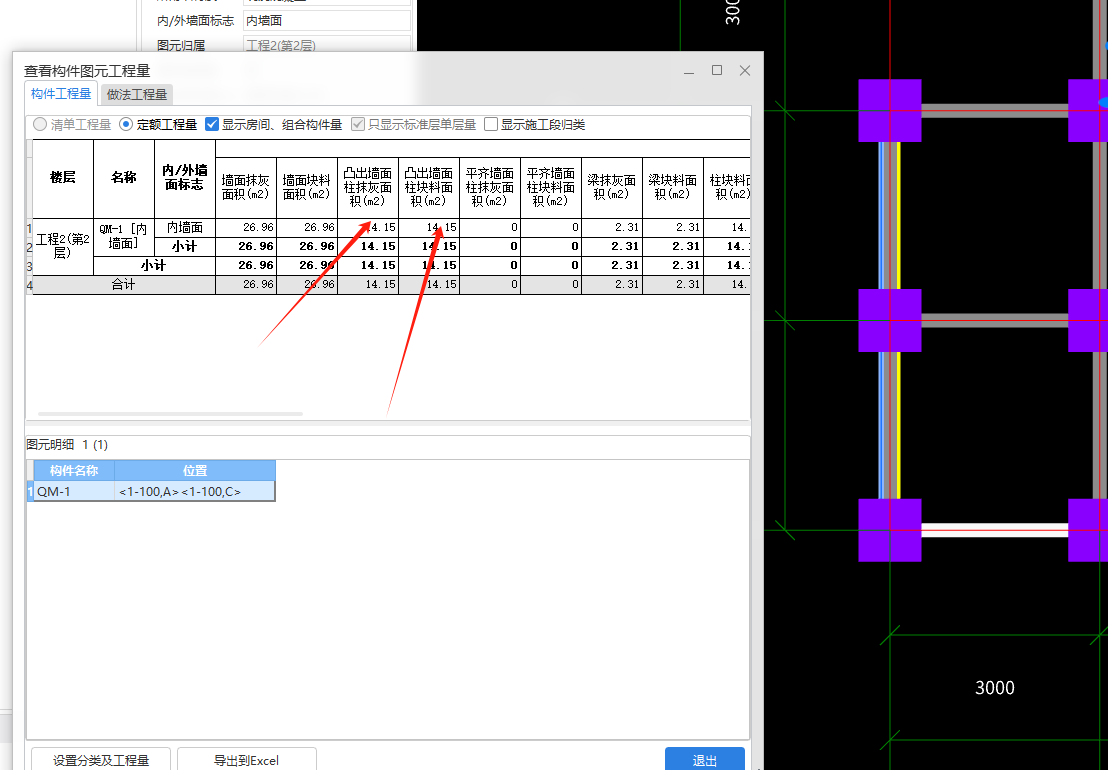This screenshot has height=770, width=1108.
Task: Select the <1-100,A><1-100,C> position cell
Action: coord(195,492)
